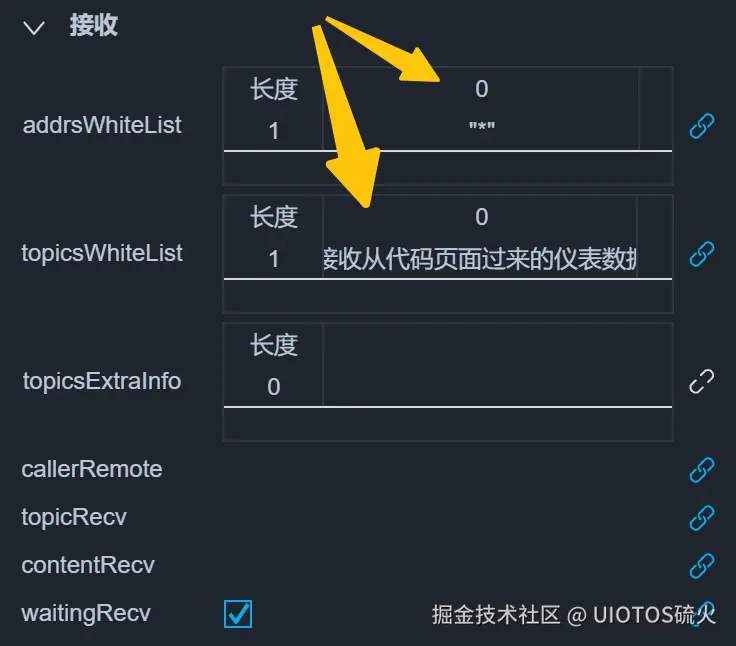The height and width of the screenshot is (646, 736).
Task: Click the link icon beside topicsWhiteList
Action: [x=702, y=254]
